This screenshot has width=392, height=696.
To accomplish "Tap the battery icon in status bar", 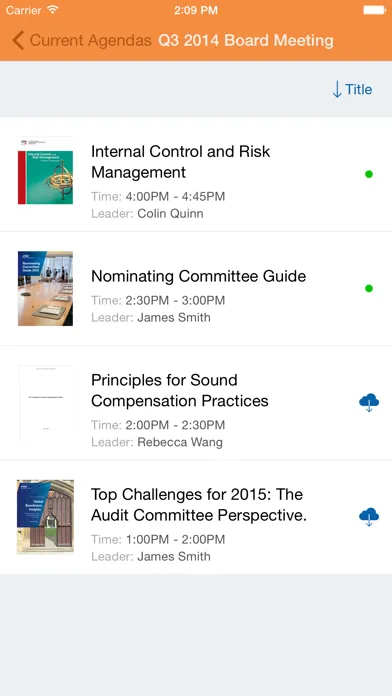I will click(x=374, y=10).
